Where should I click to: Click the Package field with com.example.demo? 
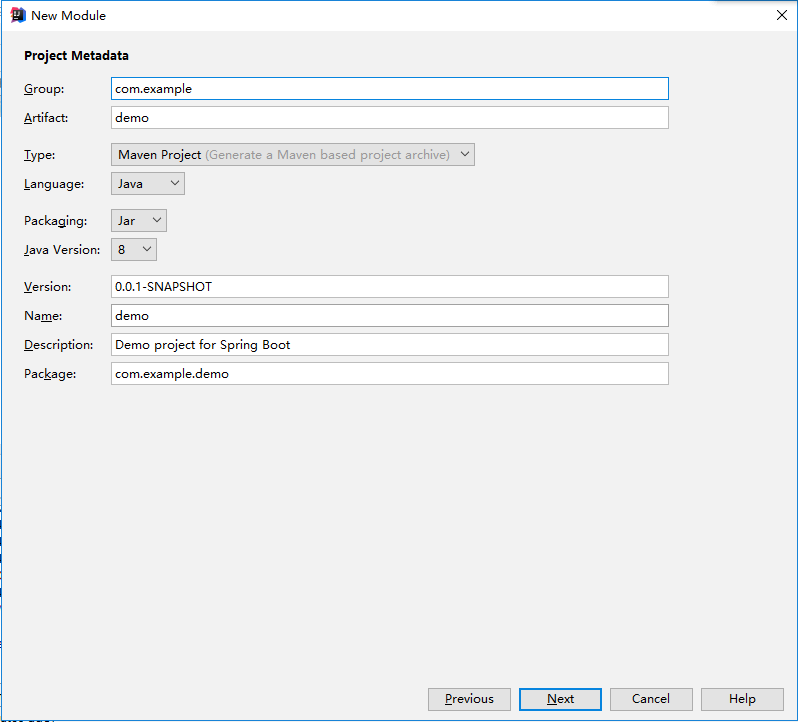389,374
